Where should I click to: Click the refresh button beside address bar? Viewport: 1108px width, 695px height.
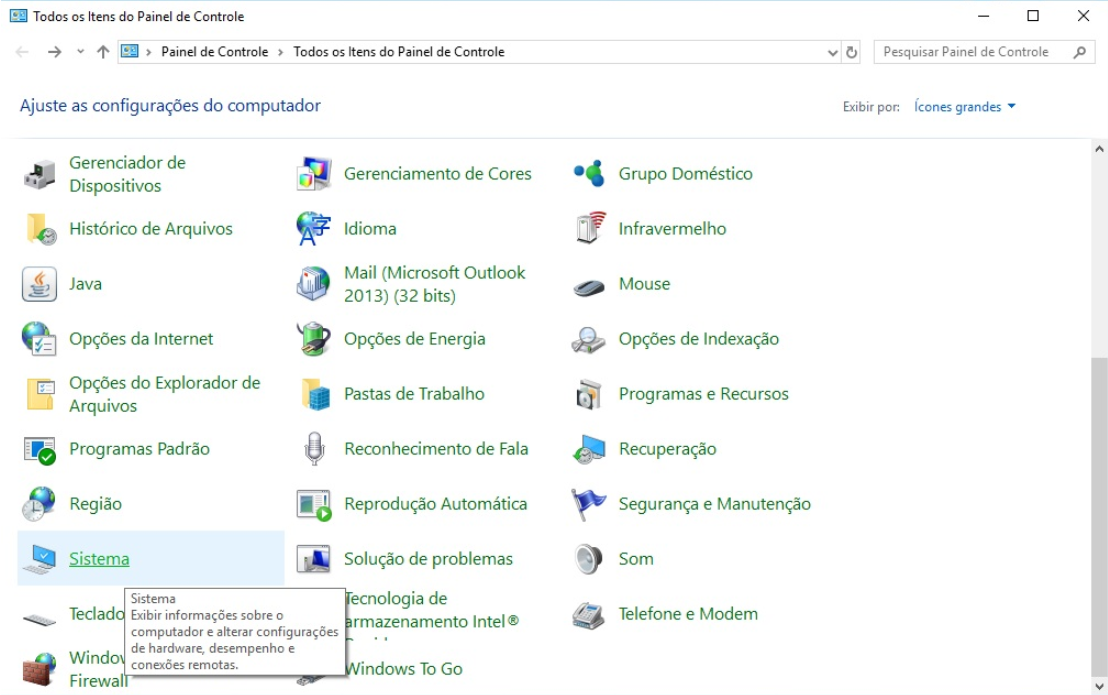tap(852, 52)
